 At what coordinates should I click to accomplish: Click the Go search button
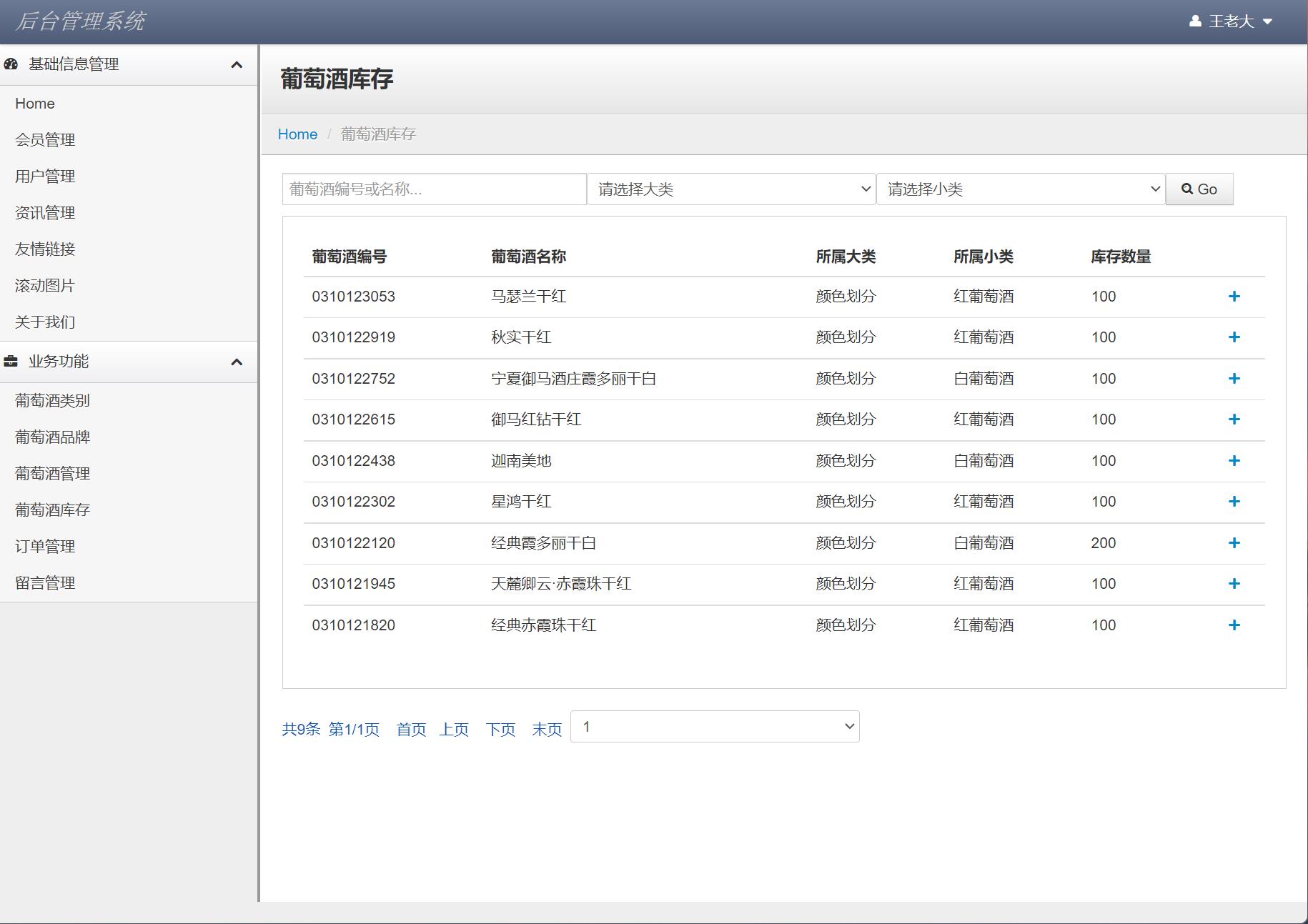coord(1199,189)
